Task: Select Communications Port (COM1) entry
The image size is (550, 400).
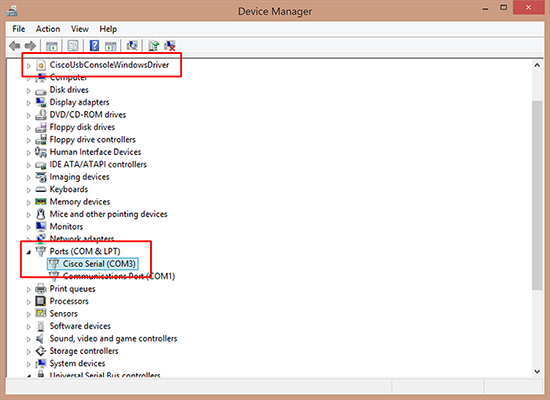Action: point(119,276)
